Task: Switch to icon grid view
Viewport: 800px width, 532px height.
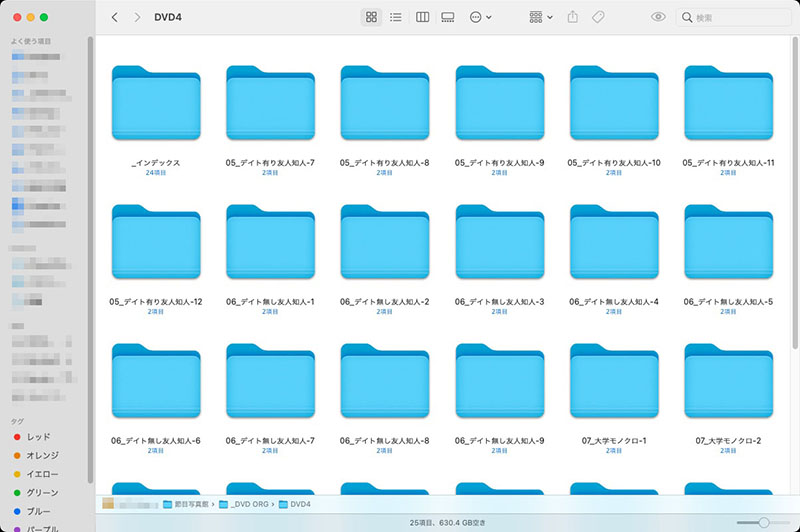Action: (371, 17)
